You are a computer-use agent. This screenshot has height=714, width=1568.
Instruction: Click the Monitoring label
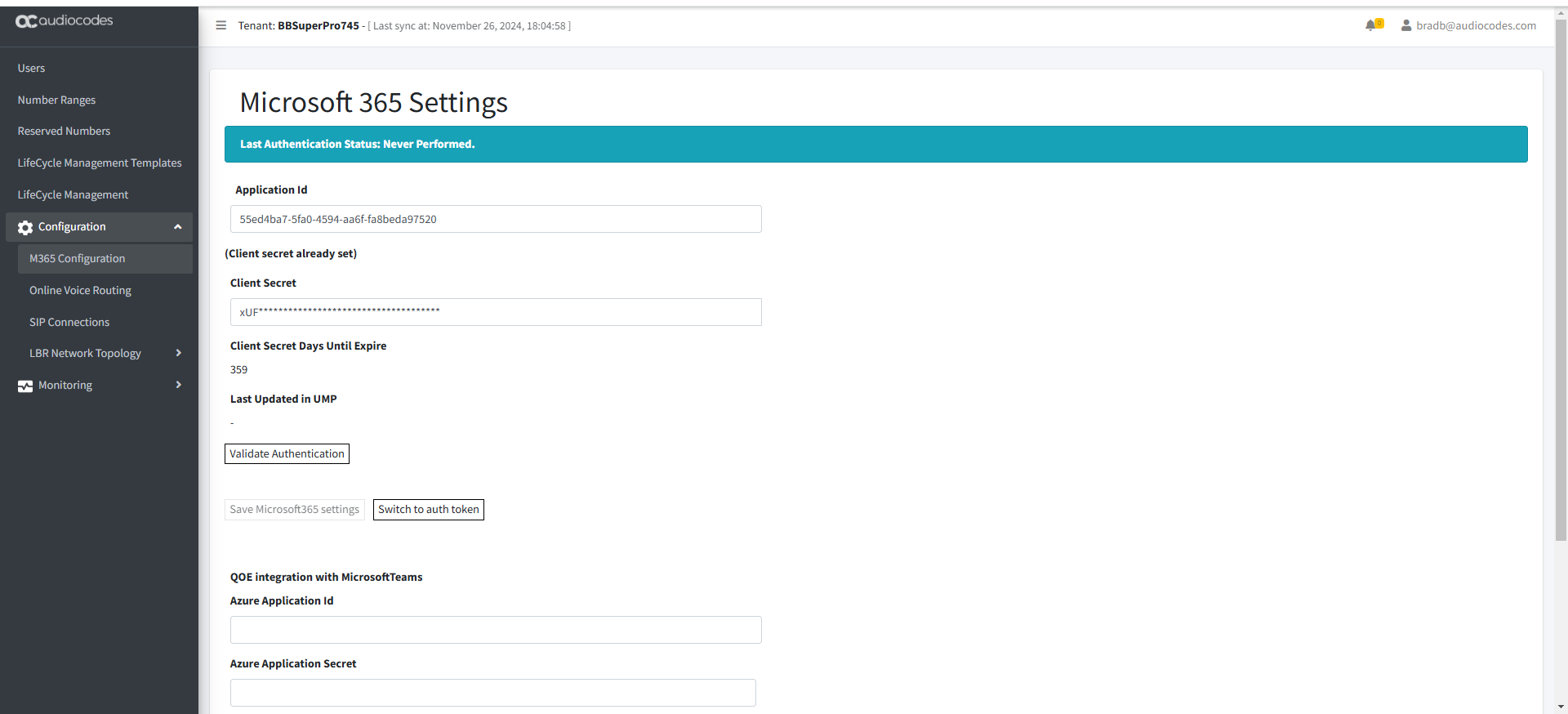(x=65, y=386)
